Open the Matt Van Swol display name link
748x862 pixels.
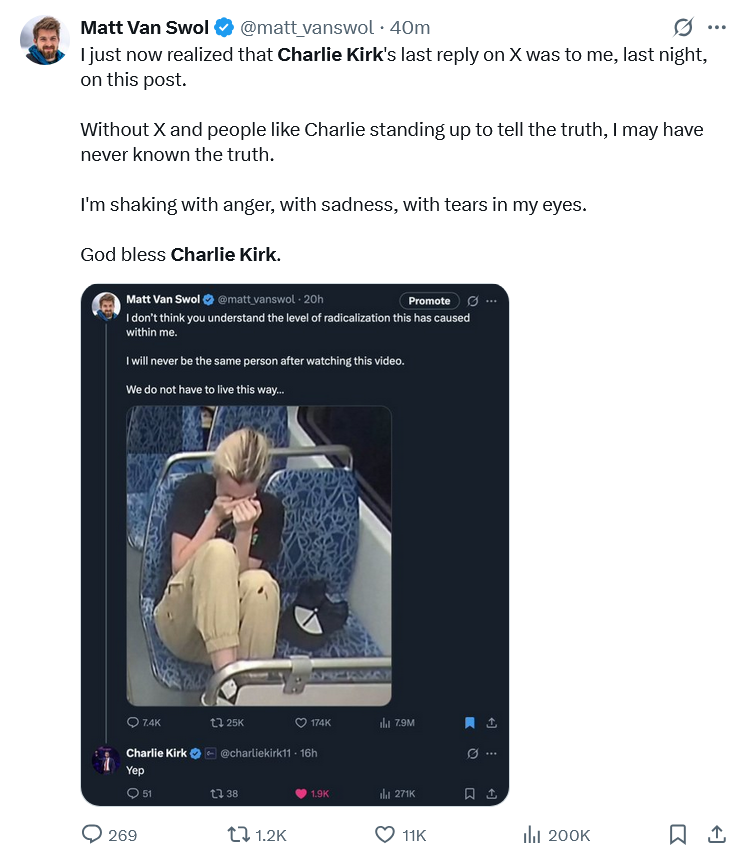pyautogui.click(x=144, y=28)
